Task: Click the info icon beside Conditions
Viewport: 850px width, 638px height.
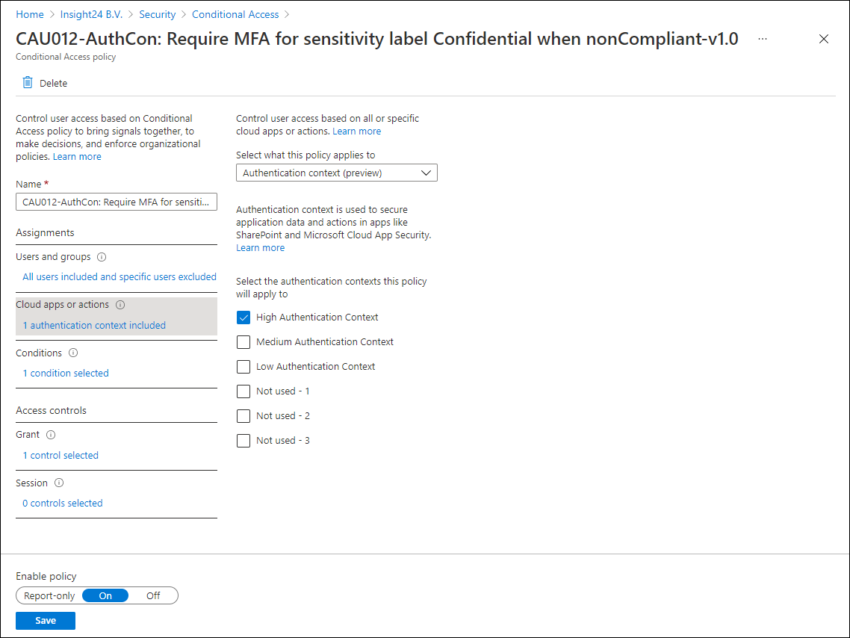Action: tap(74, 352)
